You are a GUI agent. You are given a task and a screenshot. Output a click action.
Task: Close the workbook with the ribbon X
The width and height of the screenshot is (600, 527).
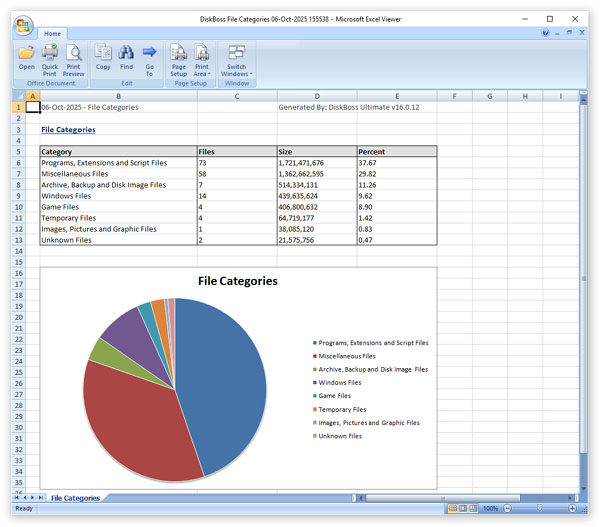(582, 33)
